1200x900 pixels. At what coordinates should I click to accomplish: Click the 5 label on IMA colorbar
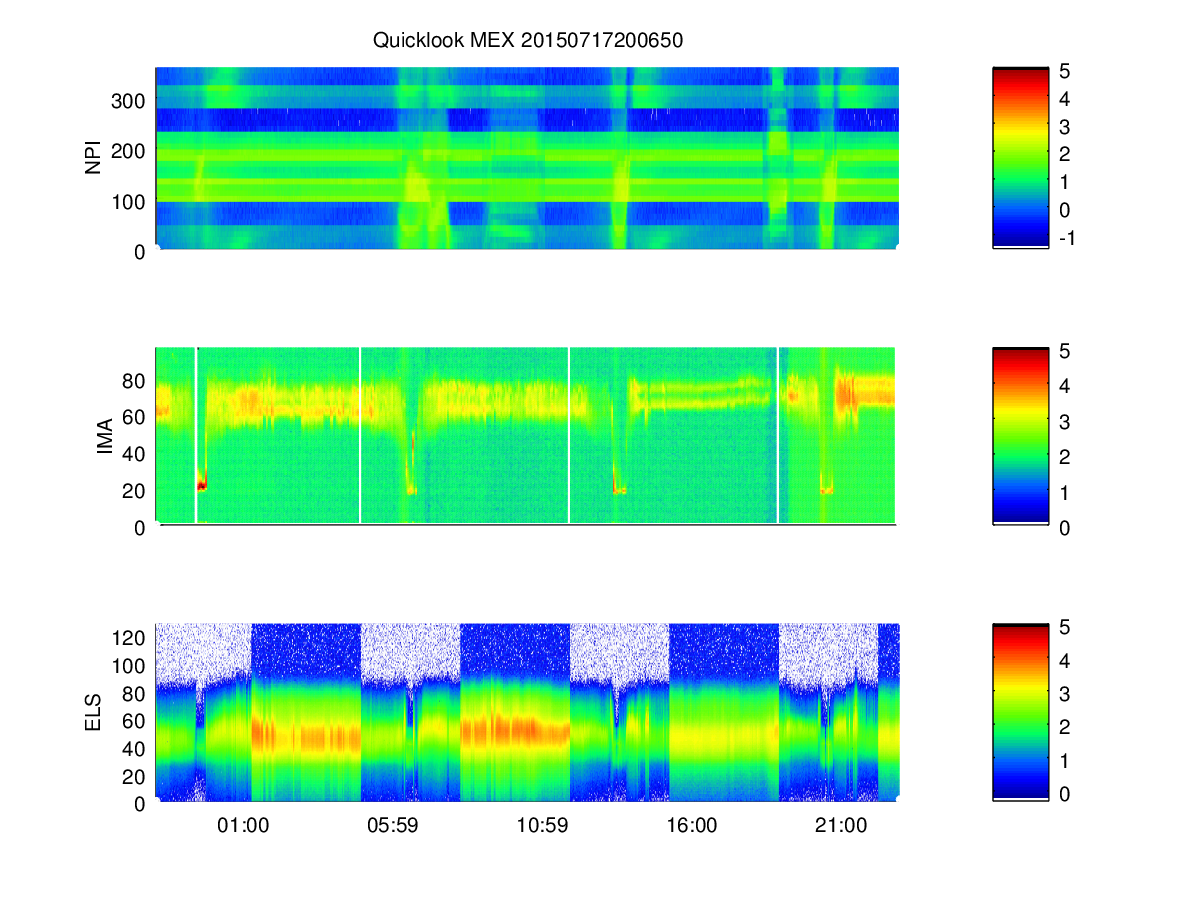[1065, 351]
